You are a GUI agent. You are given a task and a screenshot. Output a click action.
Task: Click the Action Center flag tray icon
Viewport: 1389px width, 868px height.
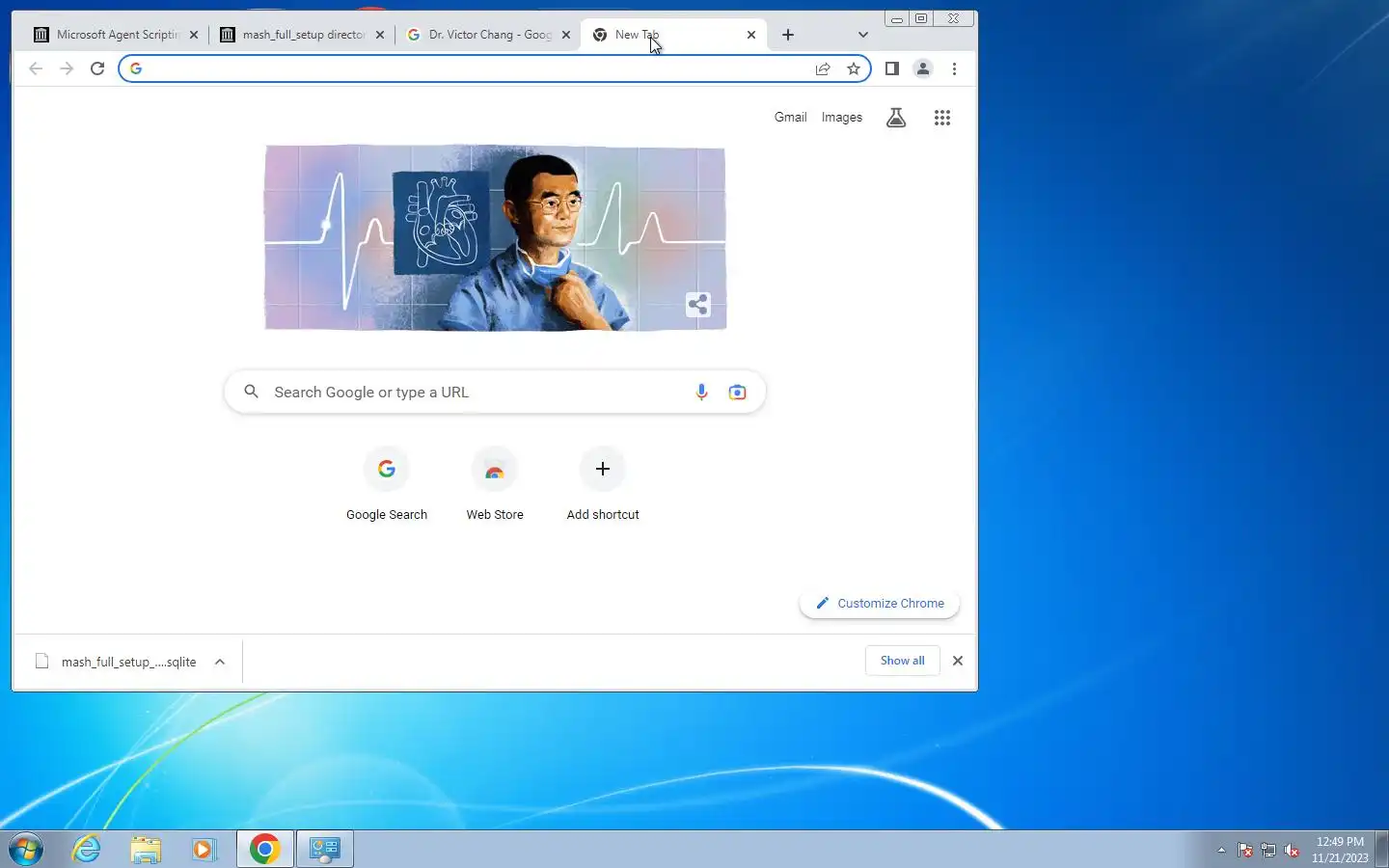[1245, 850]
